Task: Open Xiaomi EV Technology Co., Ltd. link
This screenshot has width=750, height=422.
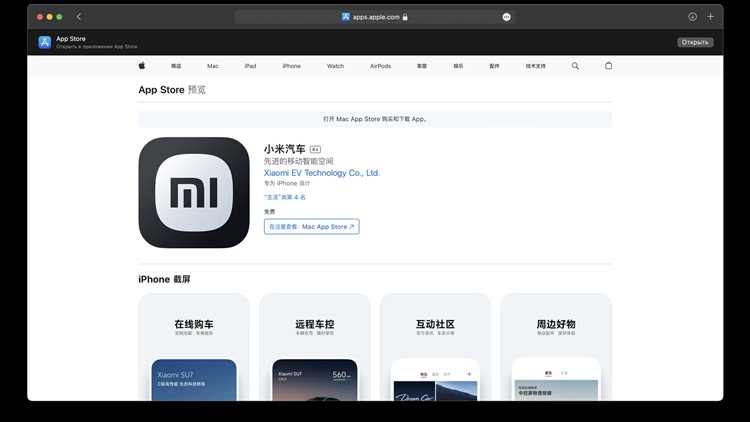Action: [321, 173]
